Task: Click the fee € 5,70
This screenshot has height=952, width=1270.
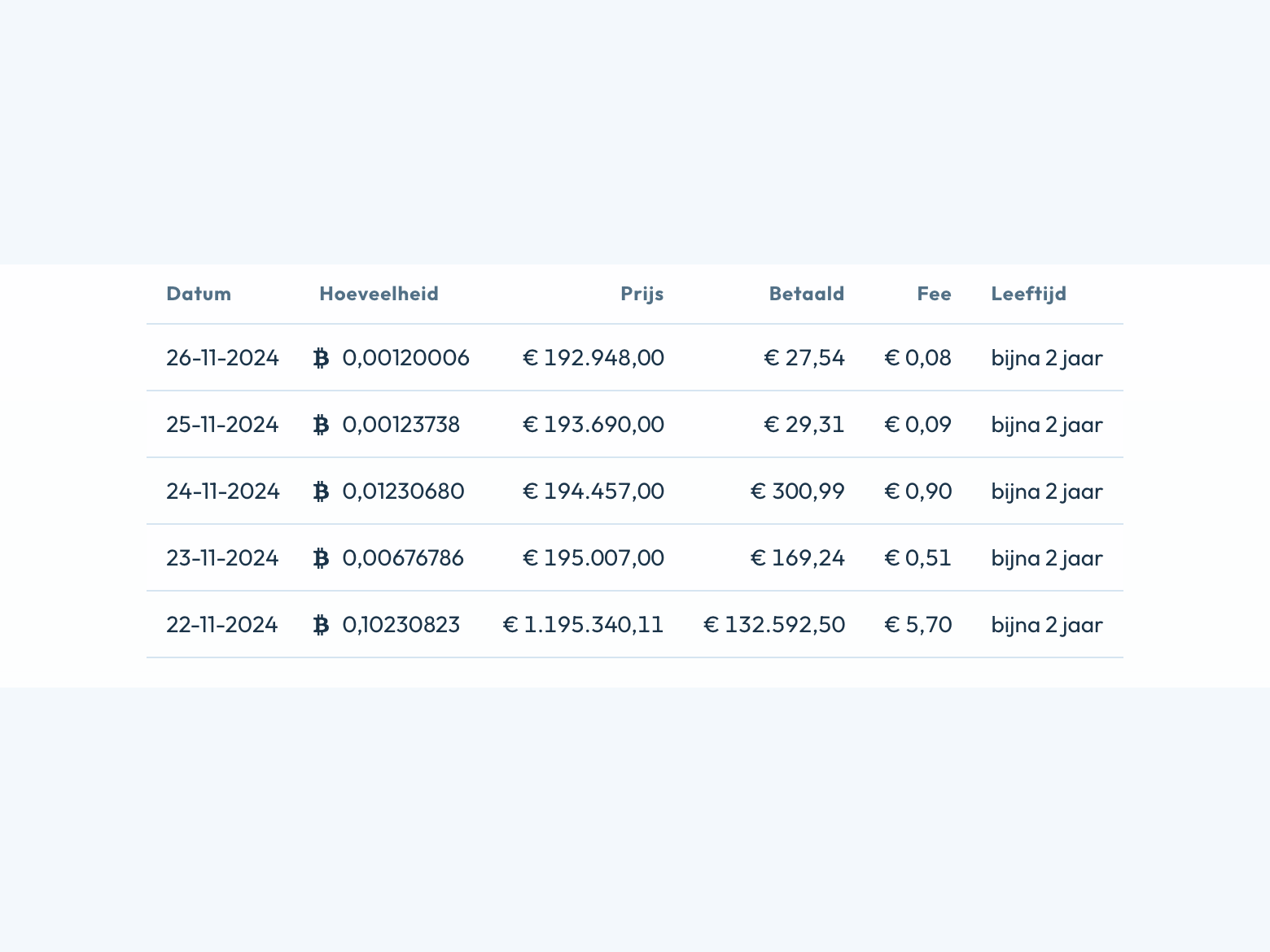Action: pos(918,625)
